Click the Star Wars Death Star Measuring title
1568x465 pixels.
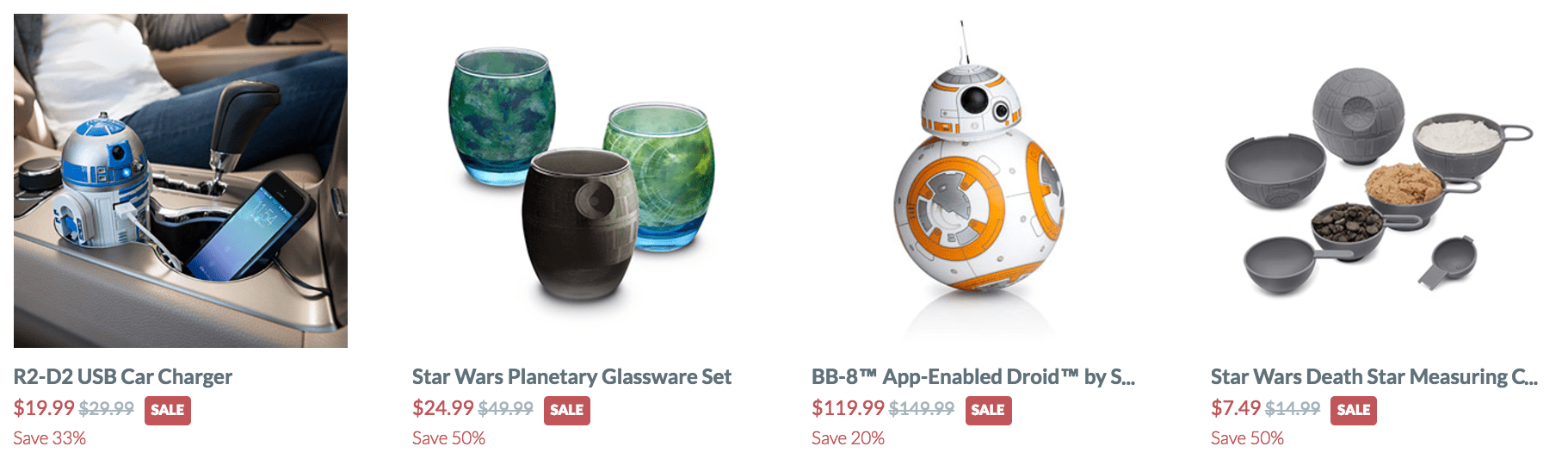1374,377
